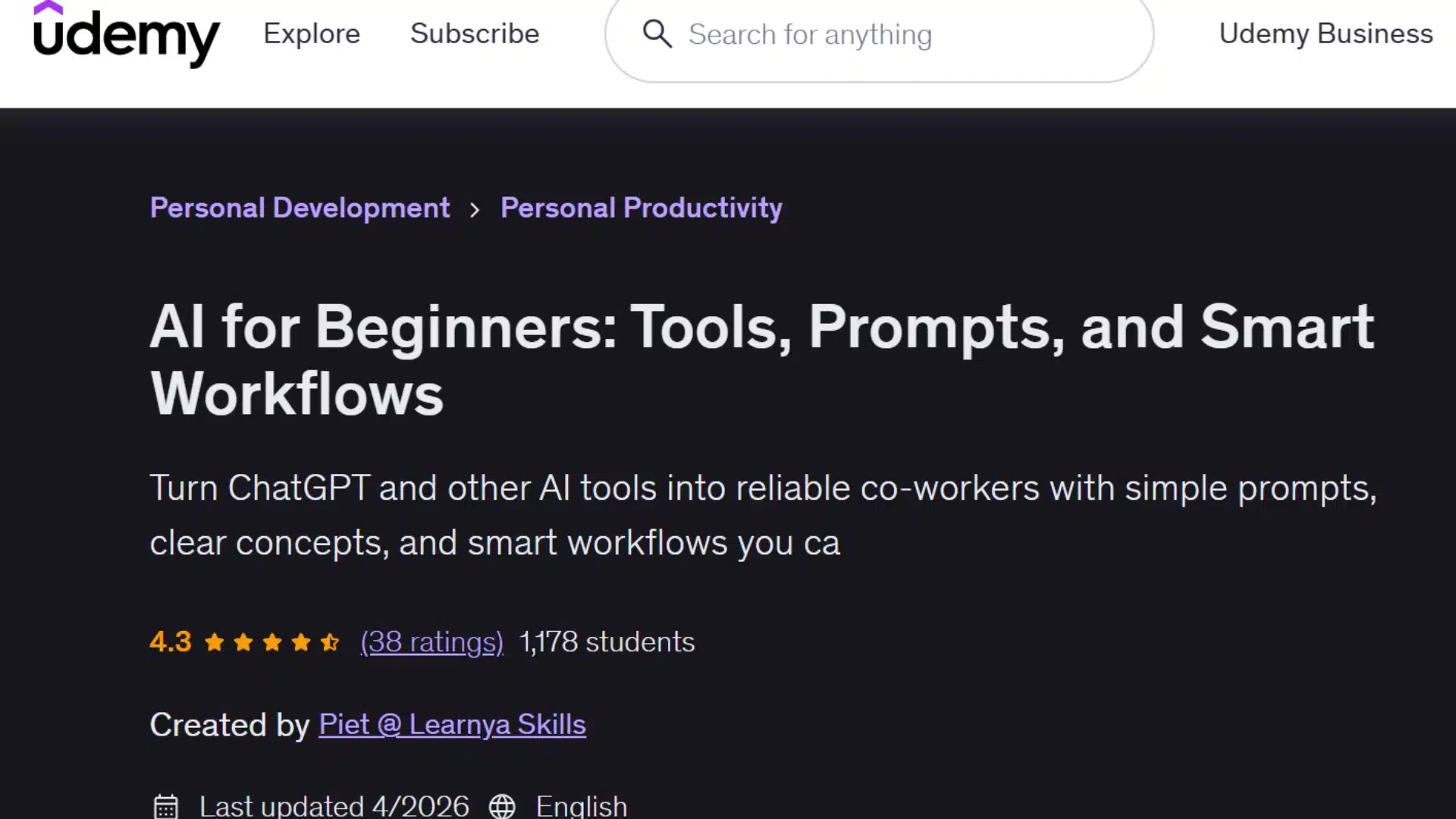Click the course title heading
The width and height of the screenshot is (1456, 819).
point(762,360)
